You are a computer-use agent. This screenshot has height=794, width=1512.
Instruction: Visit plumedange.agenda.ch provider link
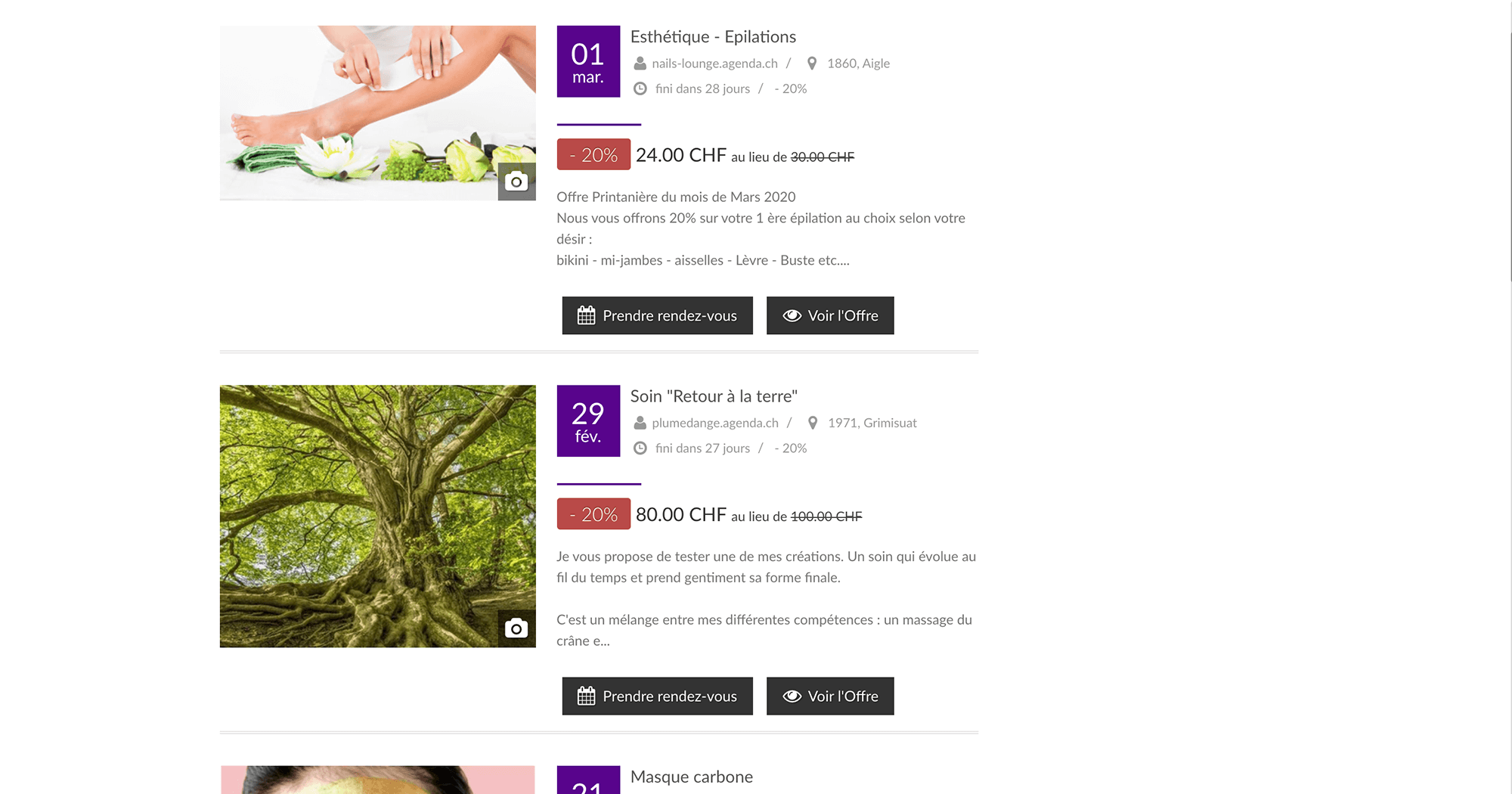coord(715,423)
